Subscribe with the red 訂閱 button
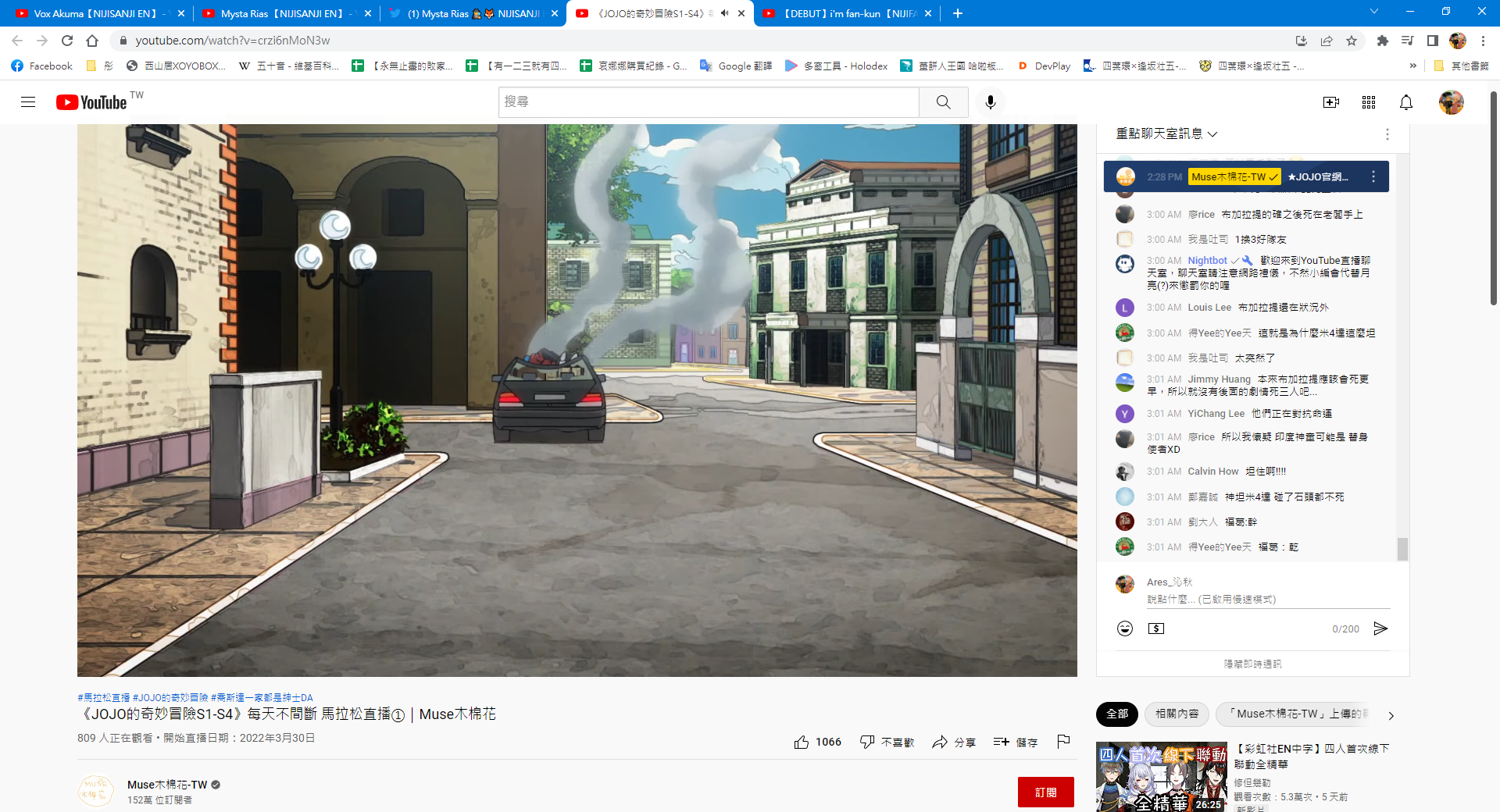 pos(1045,792)
